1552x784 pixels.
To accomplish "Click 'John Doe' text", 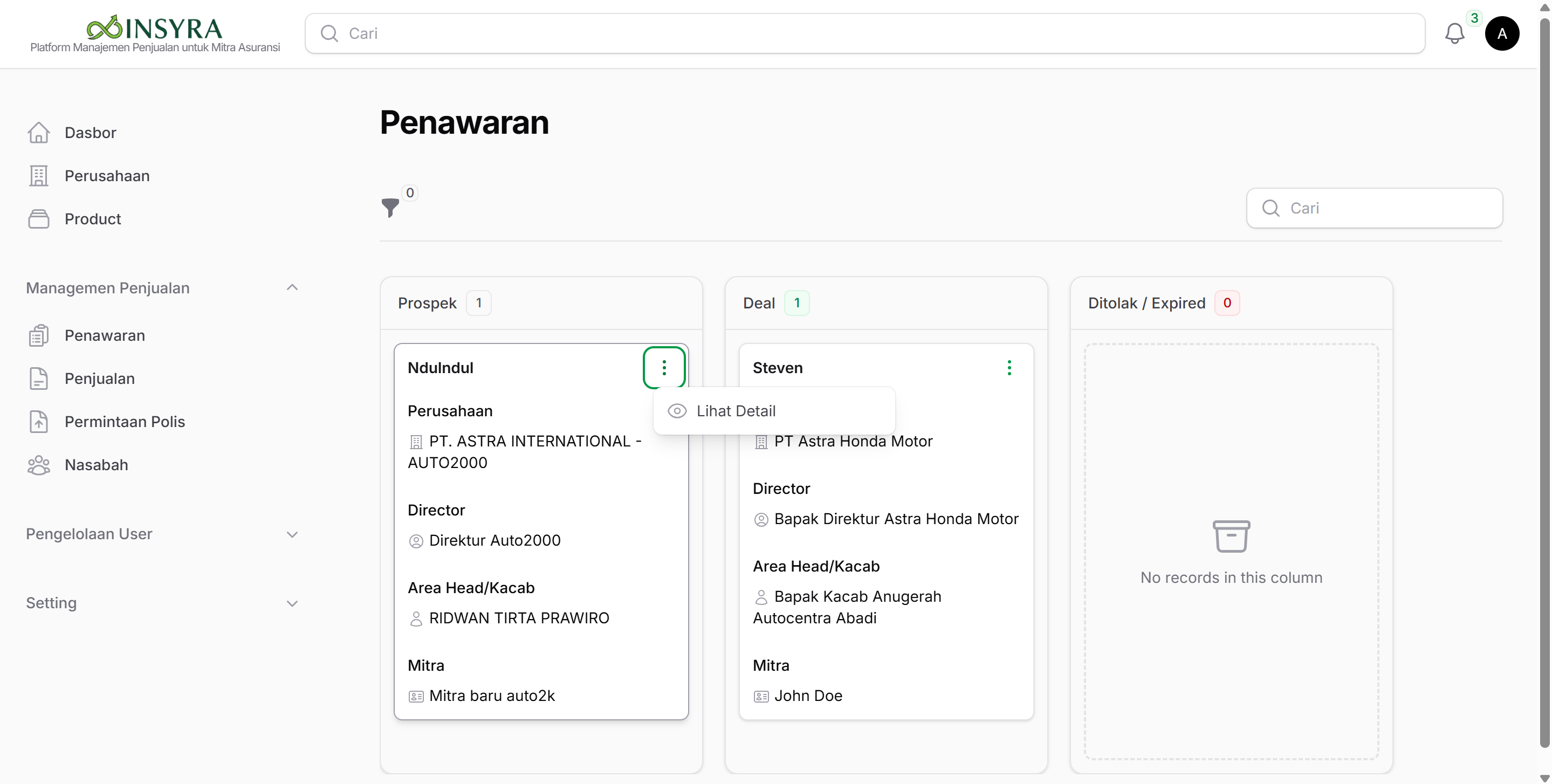I will 808,696.
